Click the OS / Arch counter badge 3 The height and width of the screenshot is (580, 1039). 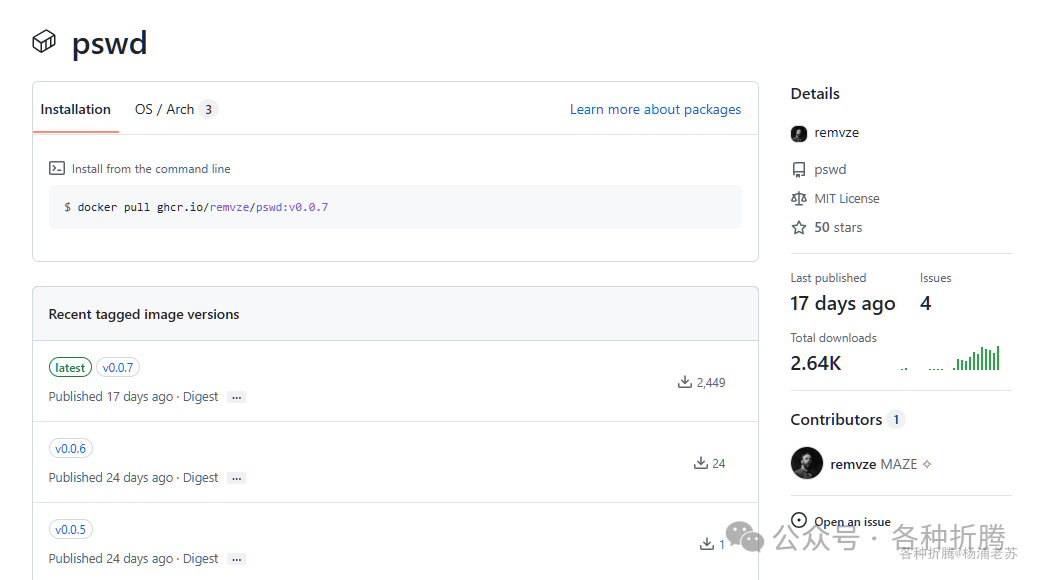pos(208,109)
